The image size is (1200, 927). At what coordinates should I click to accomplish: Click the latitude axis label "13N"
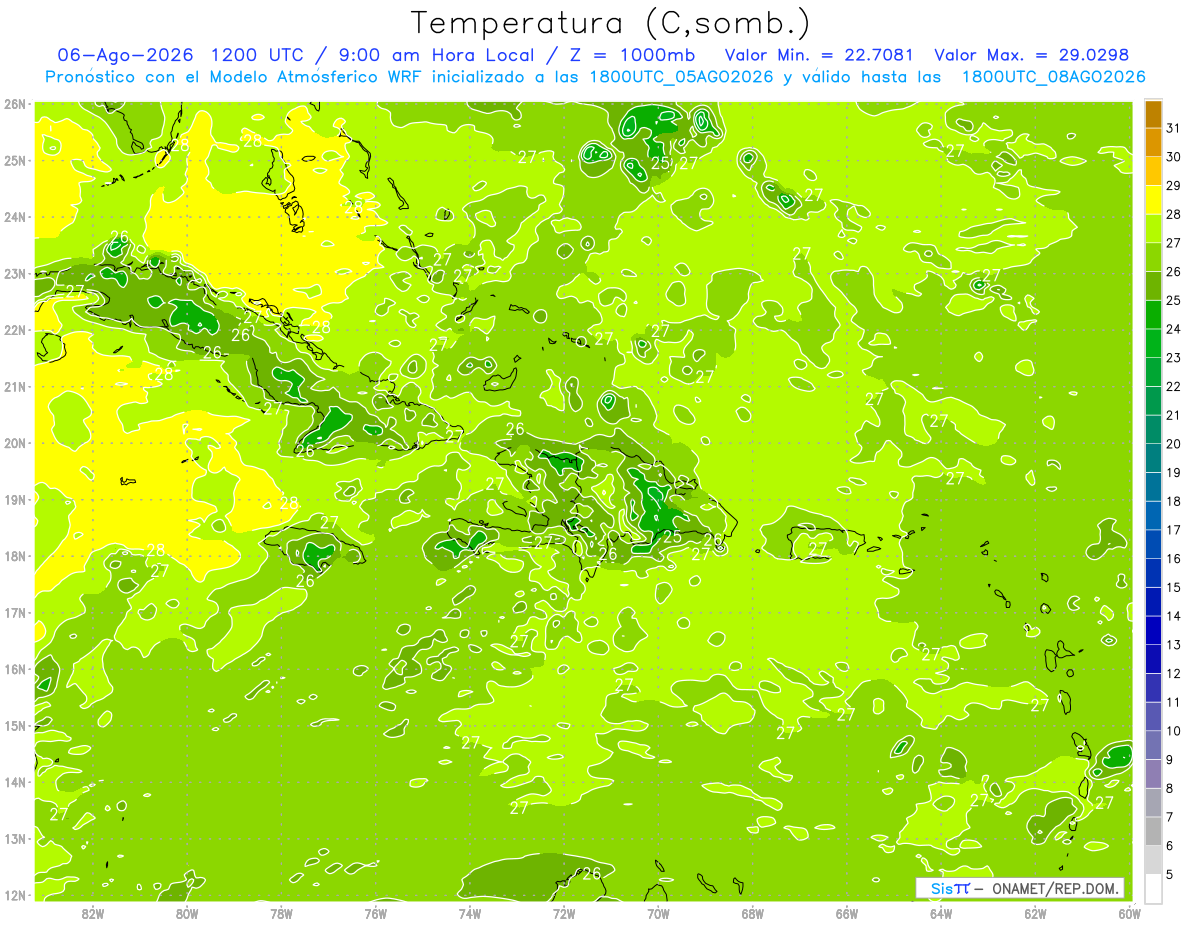(x=14, y=838)
